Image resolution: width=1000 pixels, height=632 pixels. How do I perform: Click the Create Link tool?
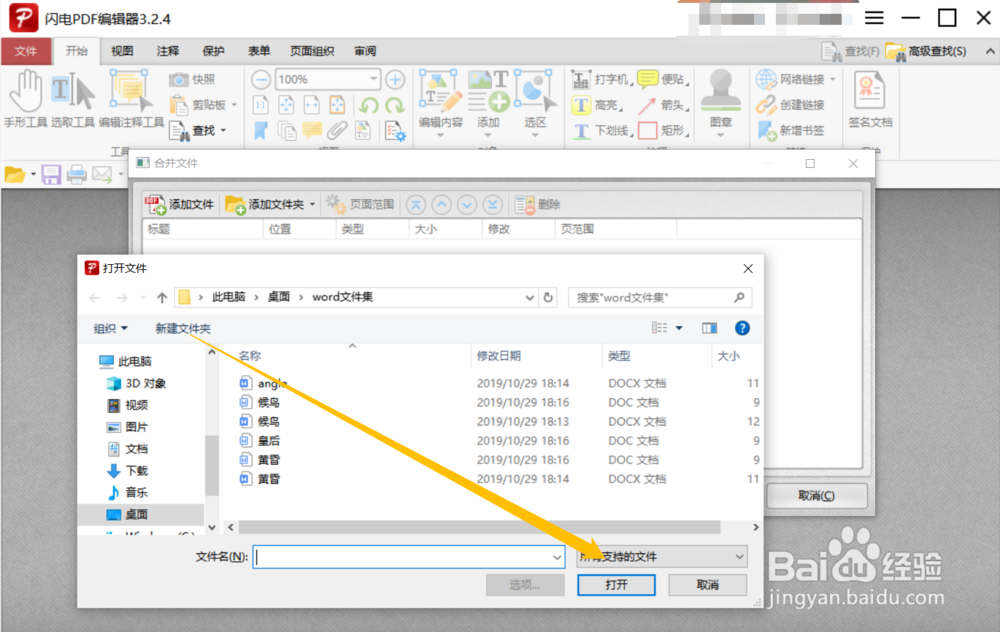[x=790, y=105]
